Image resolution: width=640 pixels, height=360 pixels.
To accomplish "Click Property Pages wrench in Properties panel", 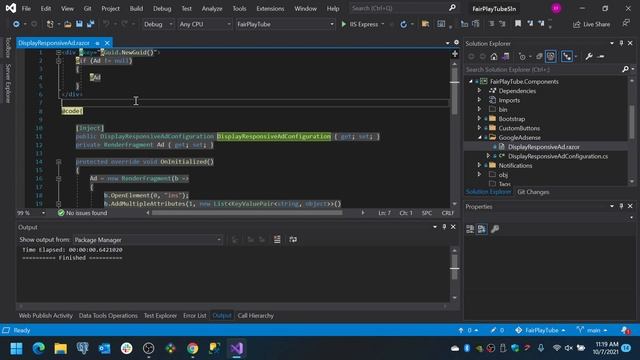I will (495, 229).
